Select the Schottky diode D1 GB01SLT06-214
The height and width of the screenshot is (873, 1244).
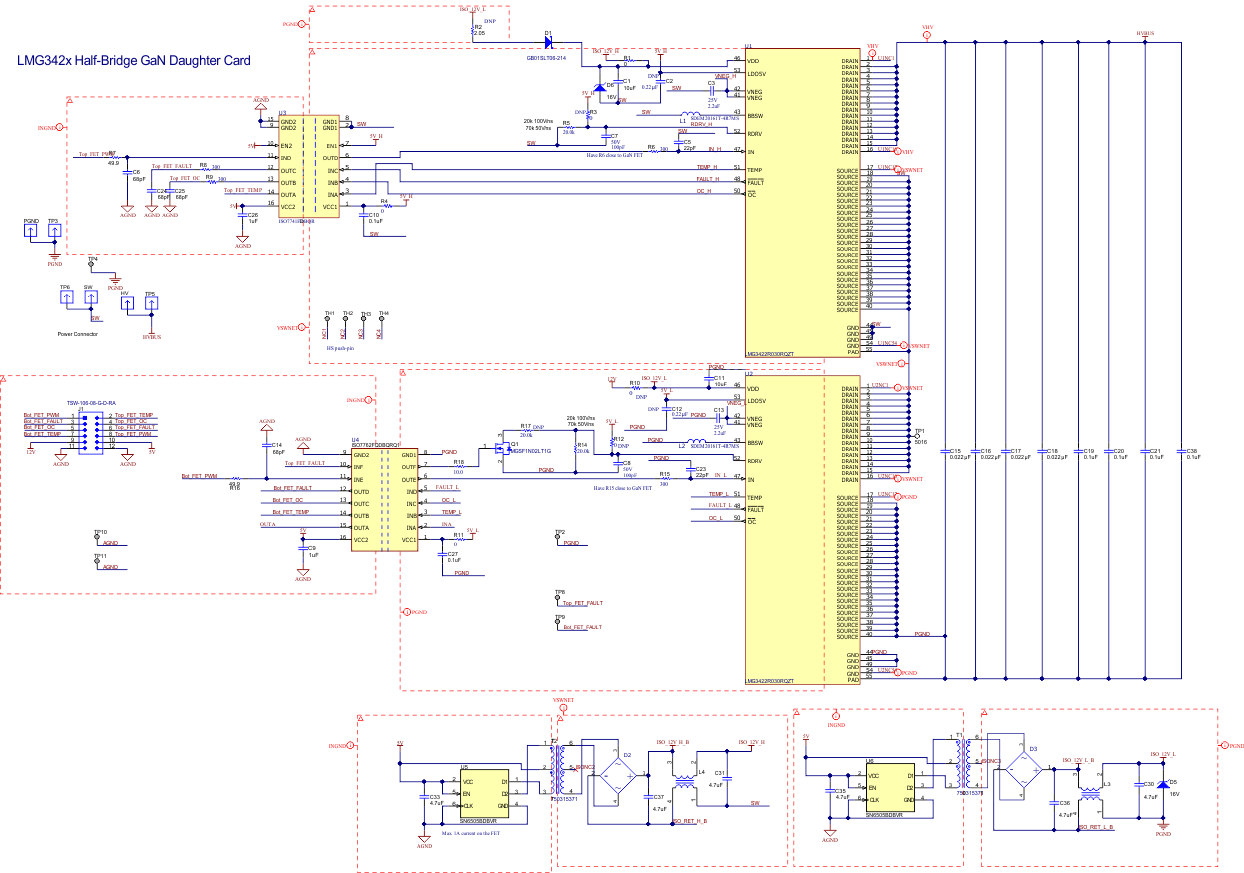pos(546,42)
